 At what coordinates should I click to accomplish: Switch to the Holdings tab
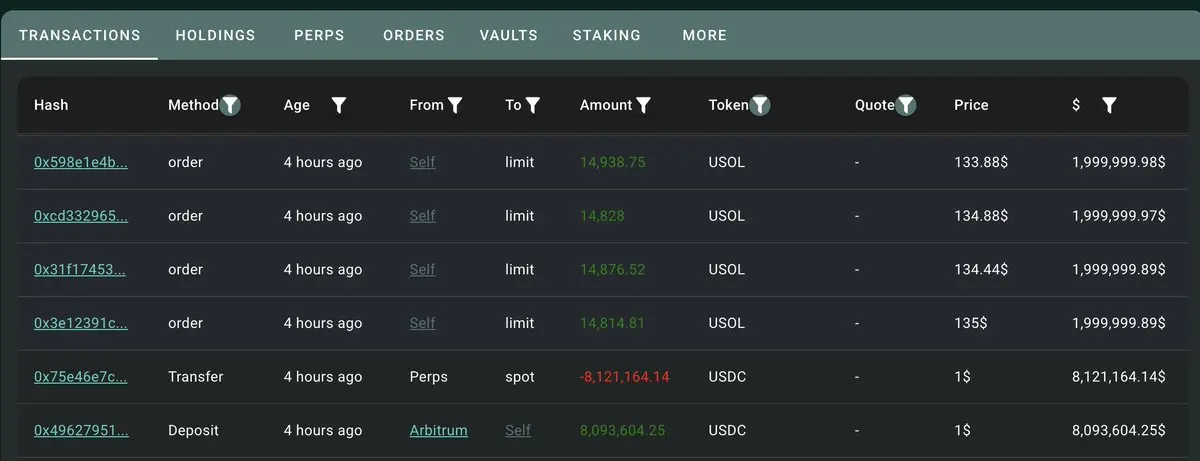click(x=215, y=35)
